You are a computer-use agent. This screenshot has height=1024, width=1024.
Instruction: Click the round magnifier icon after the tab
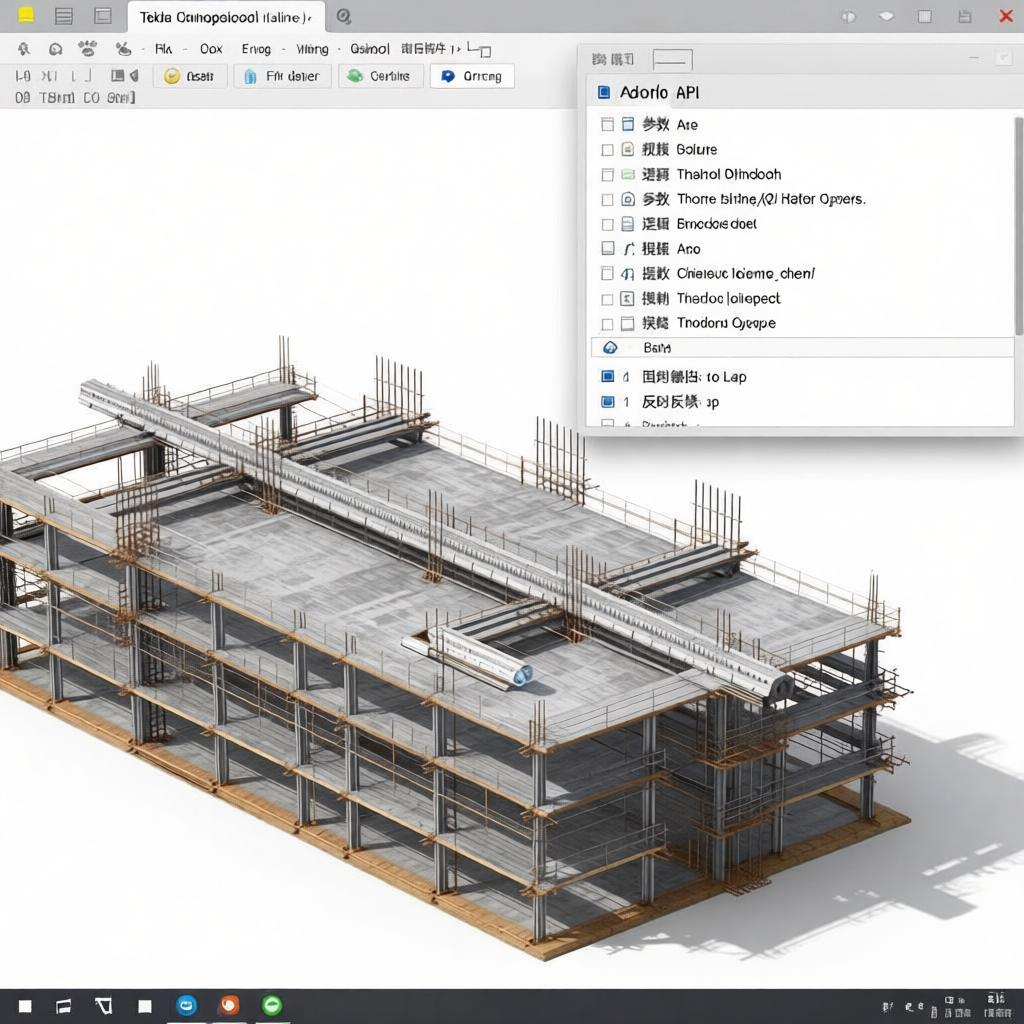click(x=344, y=17)
